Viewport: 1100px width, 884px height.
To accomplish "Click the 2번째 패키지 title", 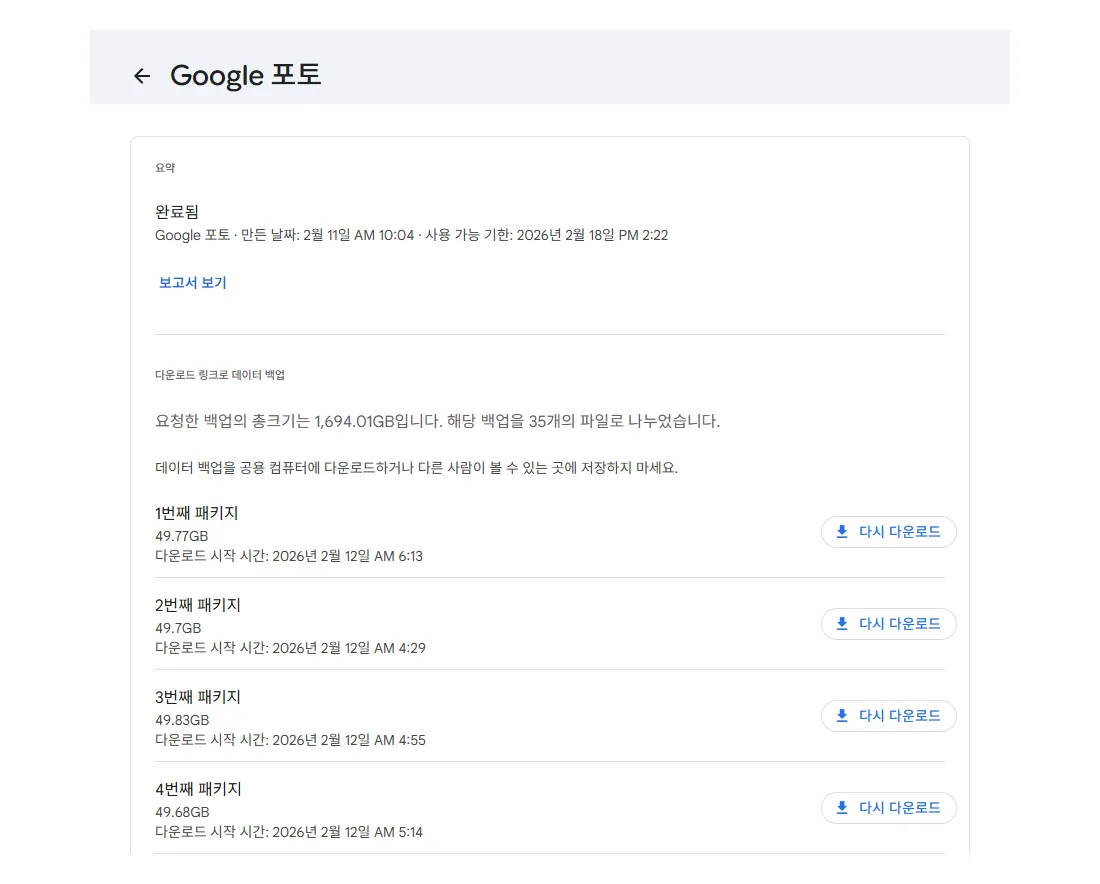I will click(x=198, y=605).
